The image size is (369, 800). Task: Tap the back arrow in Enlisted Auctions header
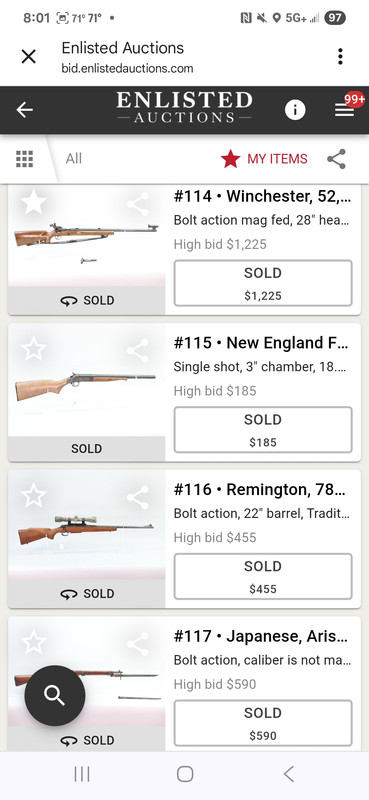click(24, 110)
